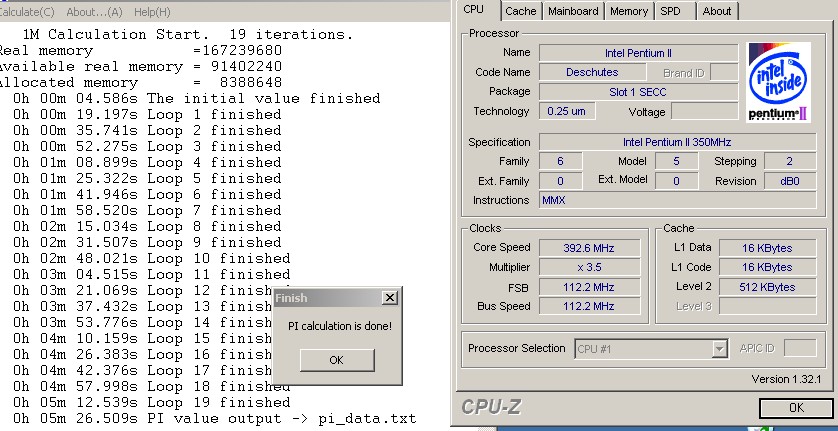Click the Specification field Intel Pentium II 350MHz

point(677,142)
